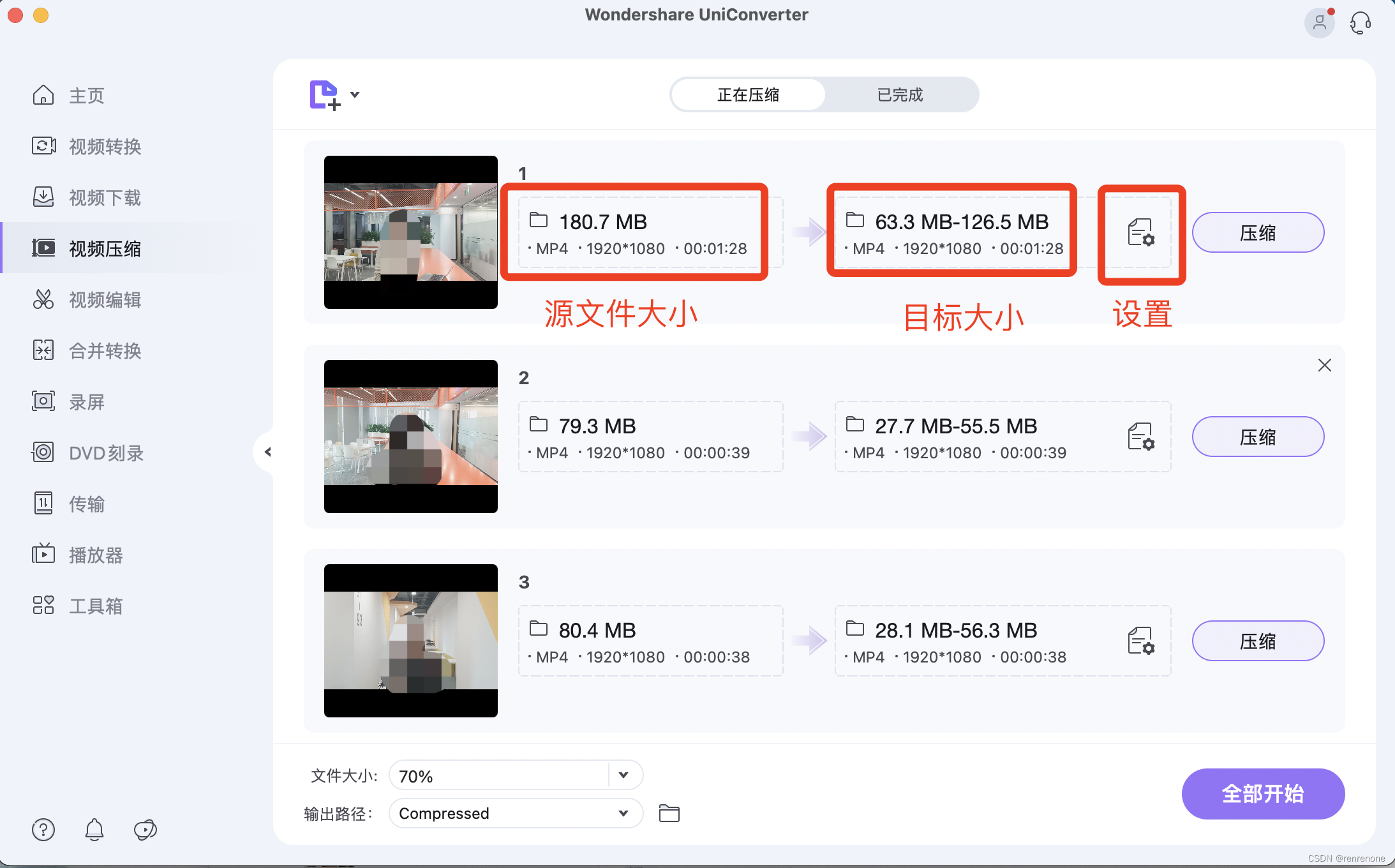Switch to the 正在压缩 tab

pyautogui.click(x=748, y=95)
